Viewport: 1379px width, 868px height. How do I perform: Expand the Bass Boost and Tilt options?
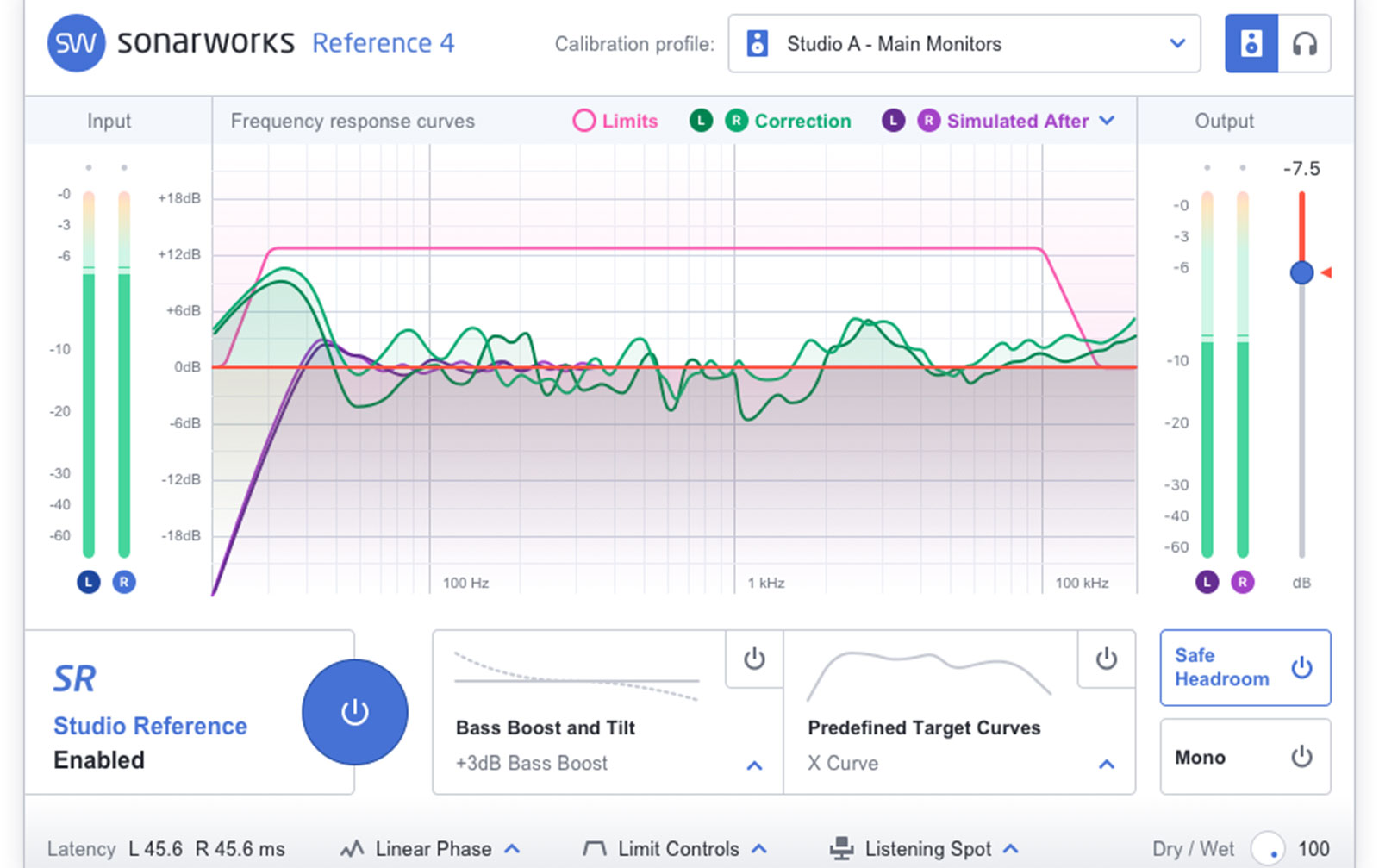[754, 765]
